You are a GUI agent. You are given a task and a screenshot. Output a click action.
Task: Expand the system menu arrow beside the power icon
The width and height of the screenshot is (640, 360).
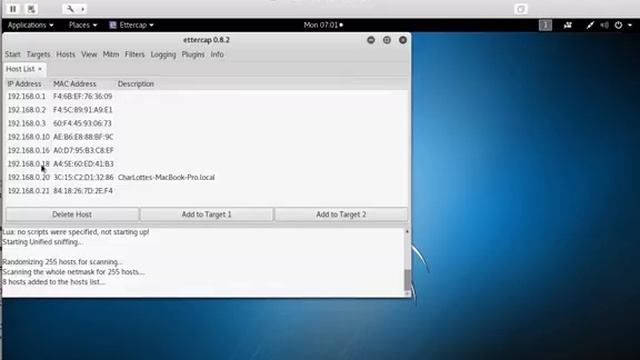(630, 25)
